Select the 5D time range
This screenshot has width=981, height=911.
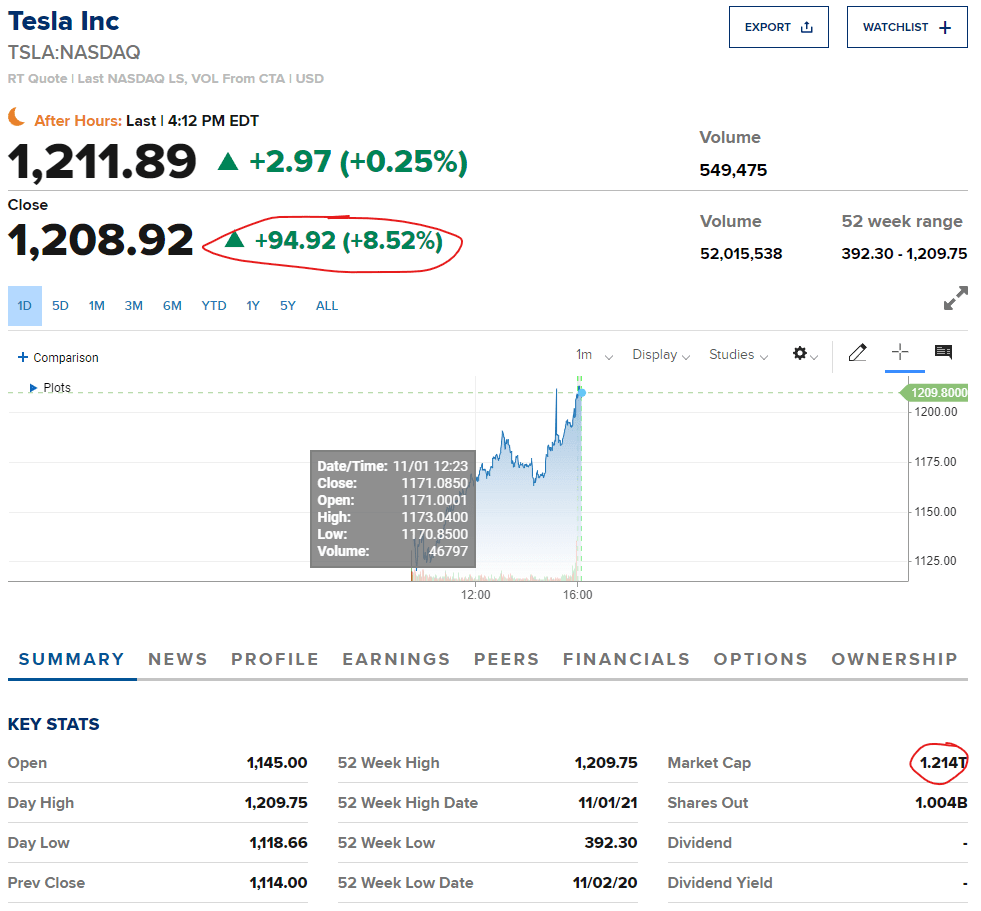[60, 305]
